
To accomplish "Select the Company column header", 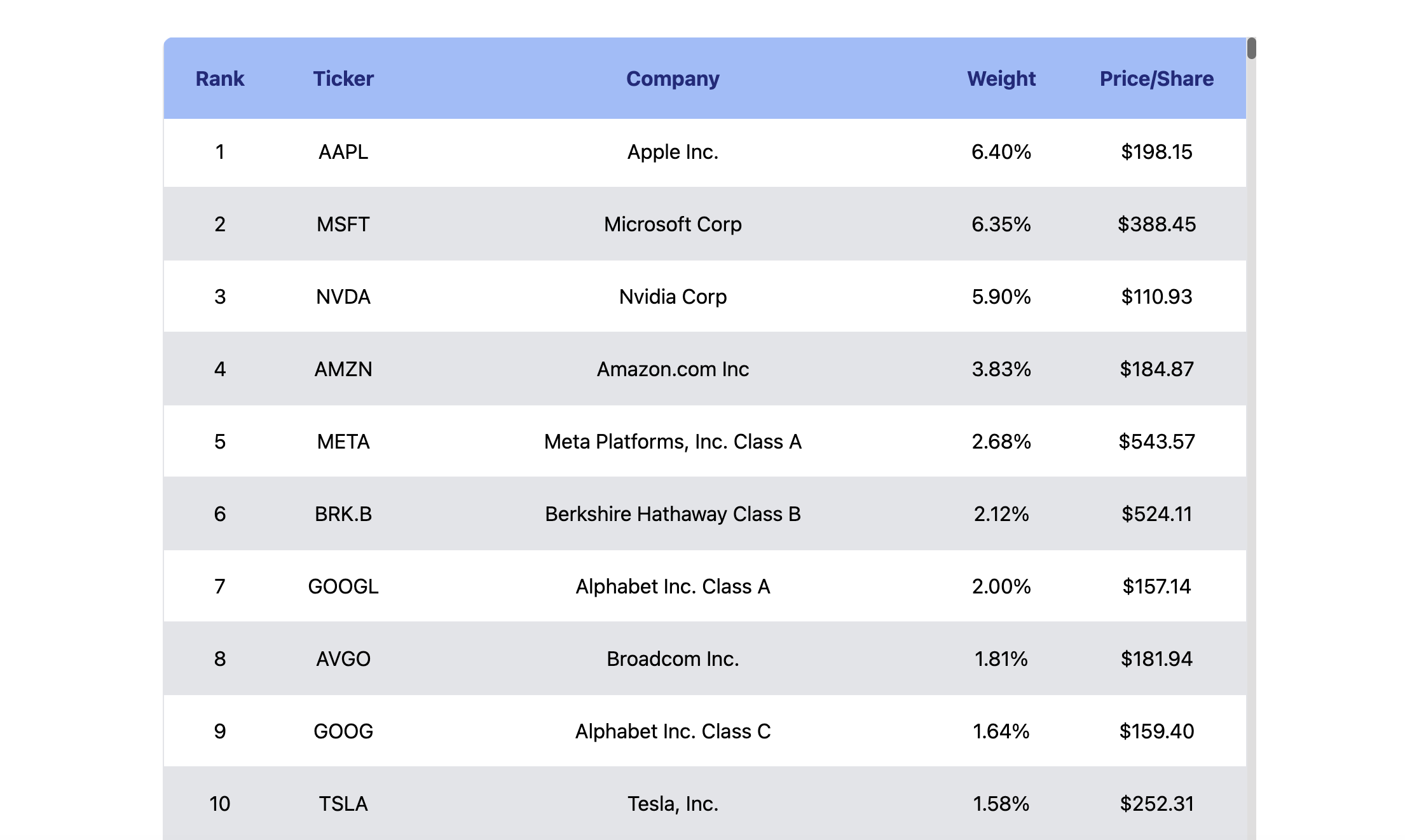I will 673,79.
